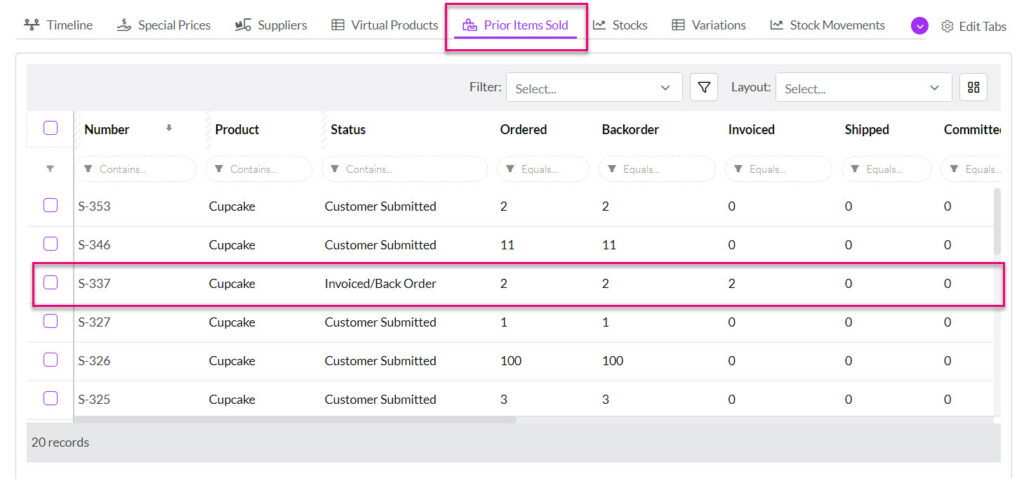
Task: Tick the checkbox for S-353
Action: (x=50, y=205)
